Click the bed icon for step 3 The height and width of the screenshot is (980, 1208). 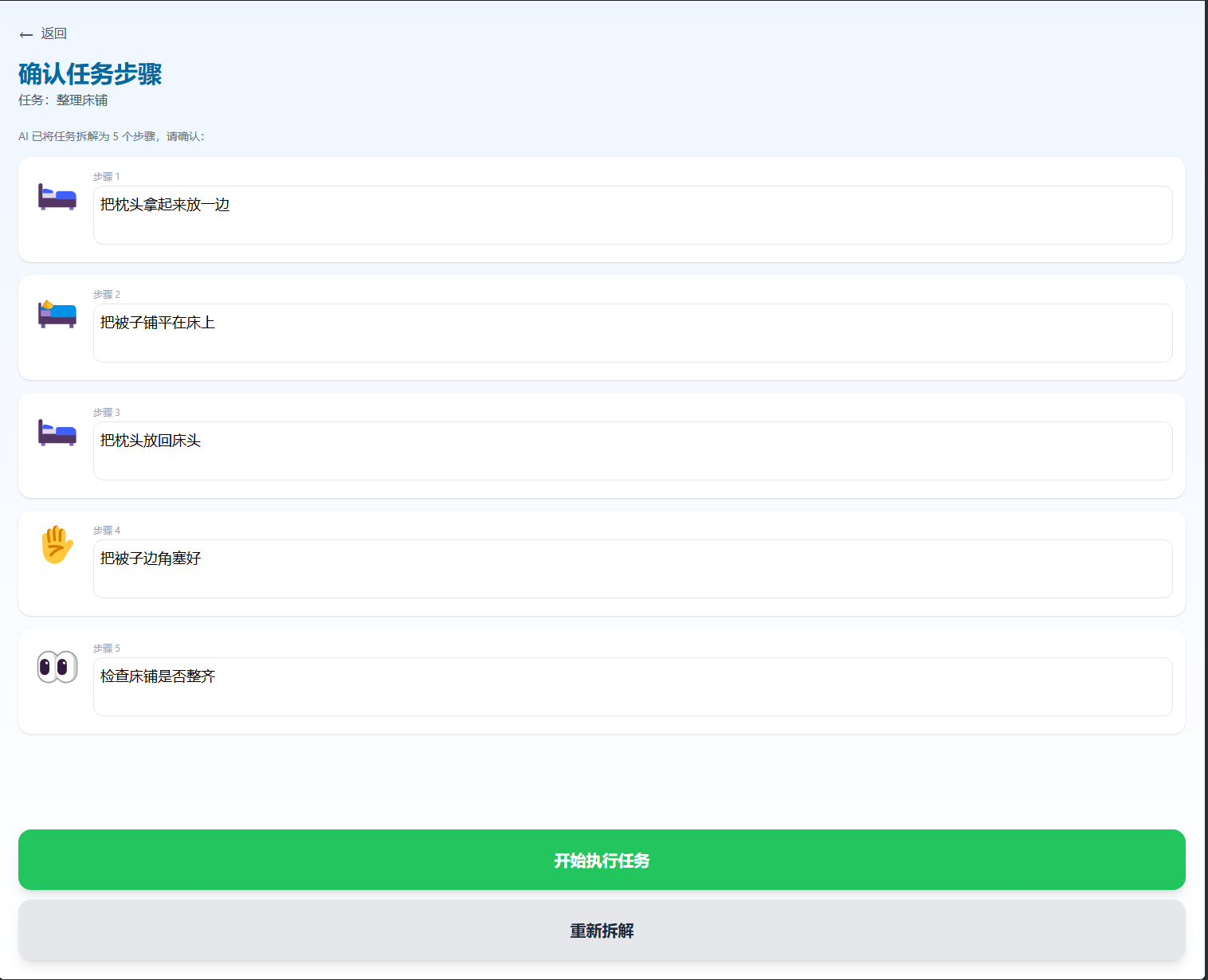(x=57, y=432)
